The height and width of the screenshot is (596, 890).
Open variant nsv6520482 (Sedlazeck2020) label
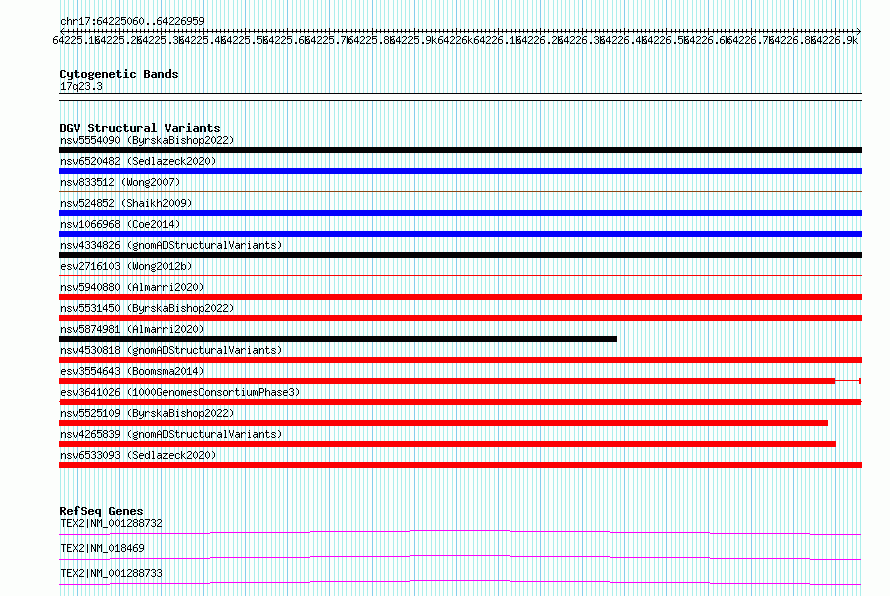tap(138, 161)
